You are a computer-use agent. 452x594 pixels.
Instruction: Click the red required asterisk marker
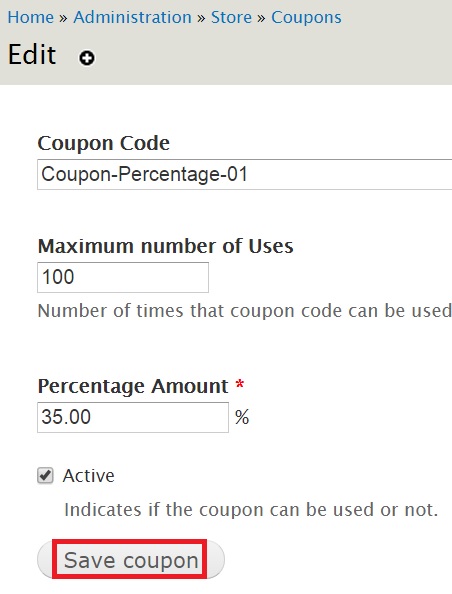(239, 384)
